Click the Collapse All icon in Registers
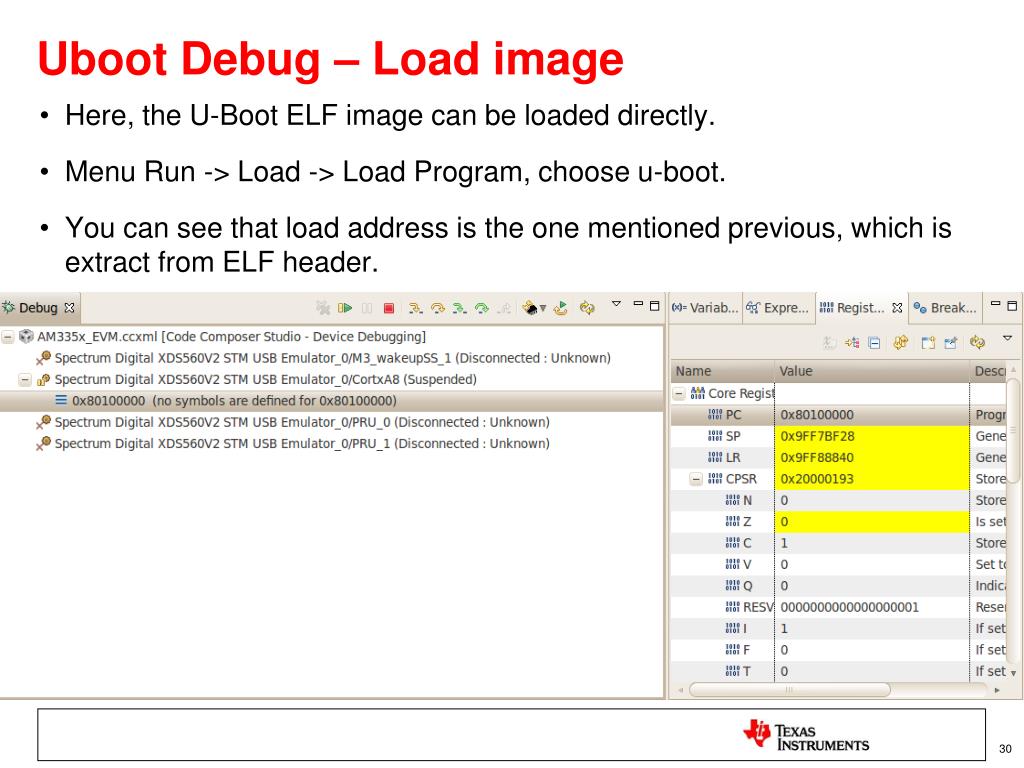Image resolution: width=1024 pixels, height=768 pixels. point(874,342)
